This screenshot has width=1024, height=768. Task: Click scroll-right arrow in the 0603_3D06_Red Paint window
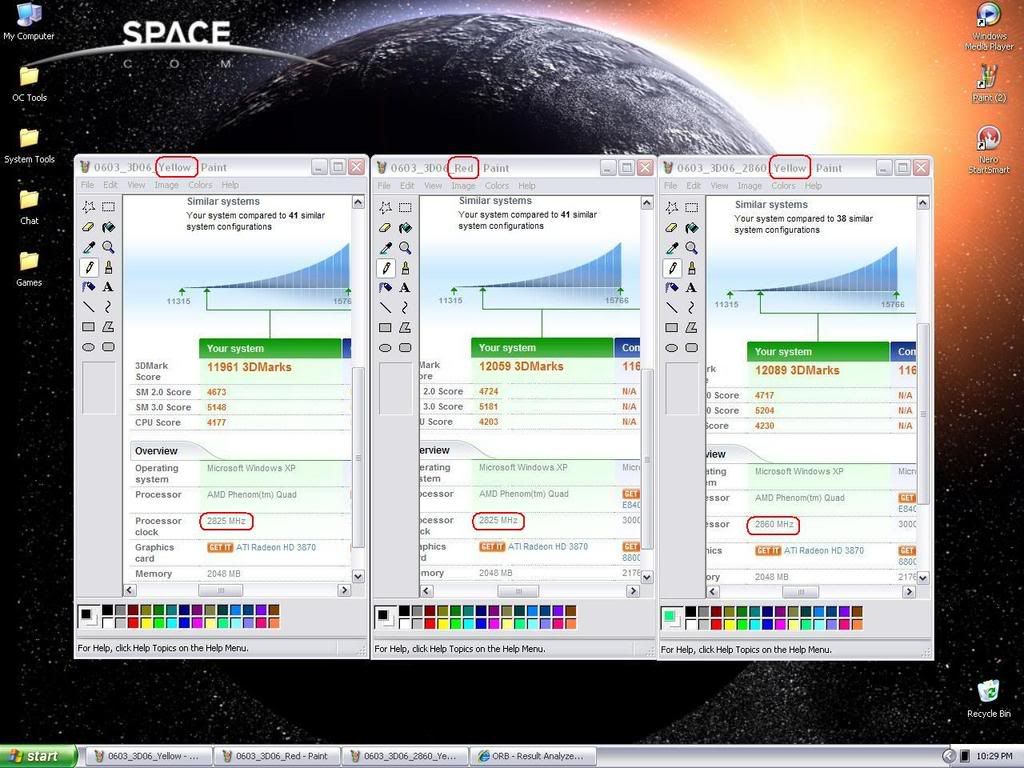pos(632,590)
